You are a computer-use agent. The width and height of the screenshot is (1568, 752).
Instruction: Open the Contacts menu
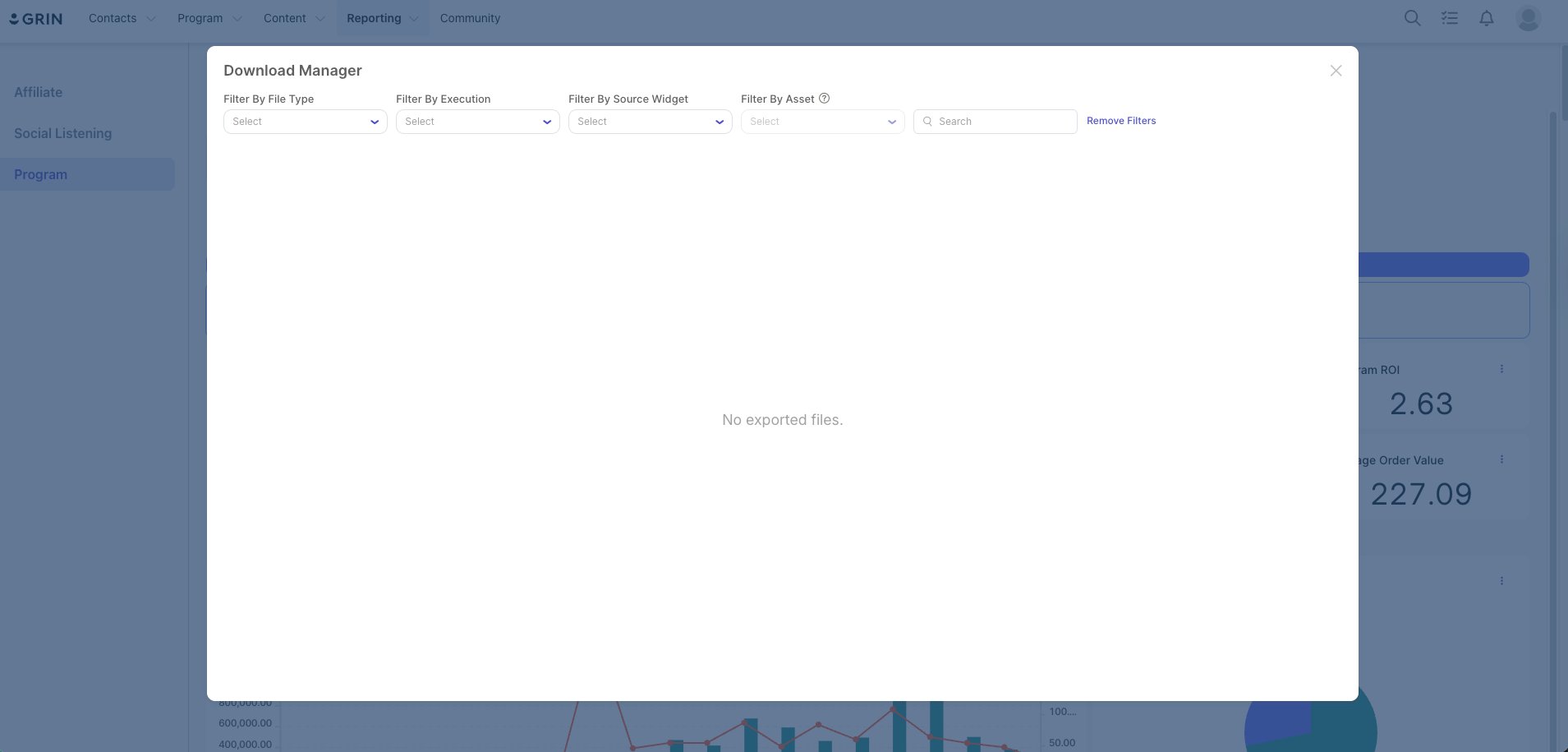tap(122, 18)
